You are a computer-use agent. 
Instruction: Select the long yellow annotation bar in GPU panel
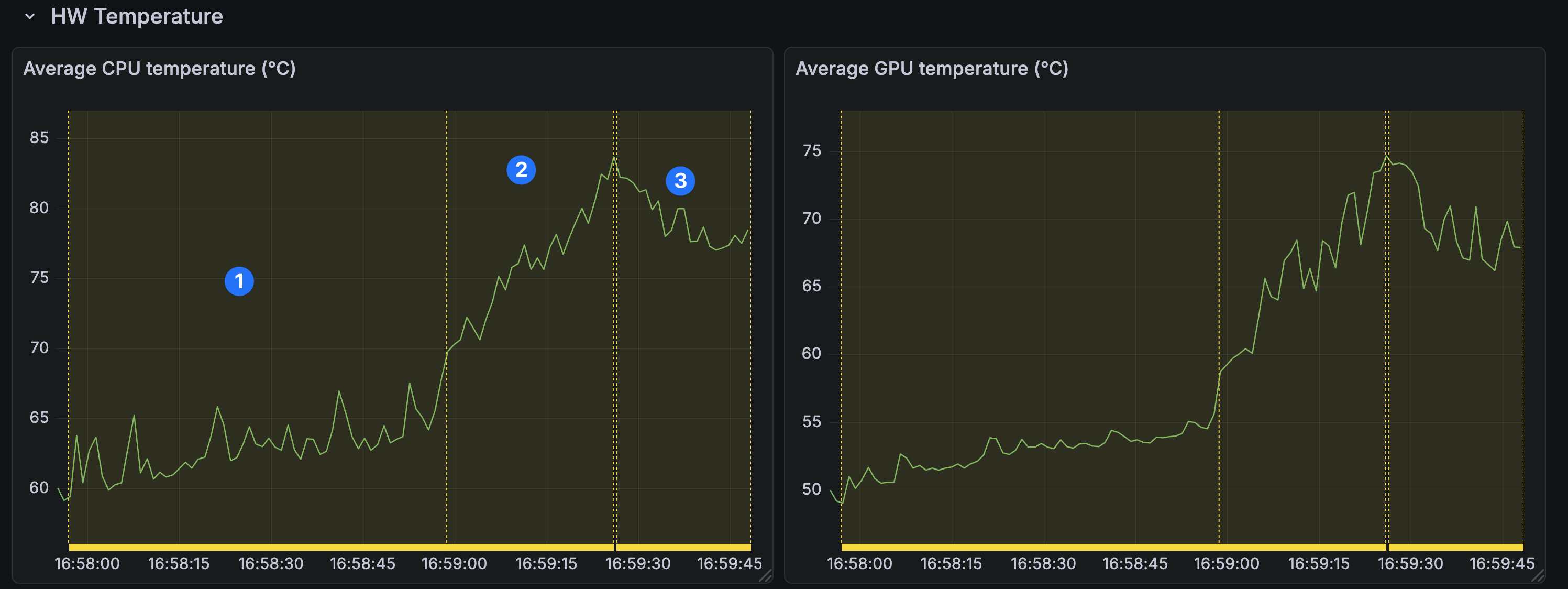tap(1113, 547)
